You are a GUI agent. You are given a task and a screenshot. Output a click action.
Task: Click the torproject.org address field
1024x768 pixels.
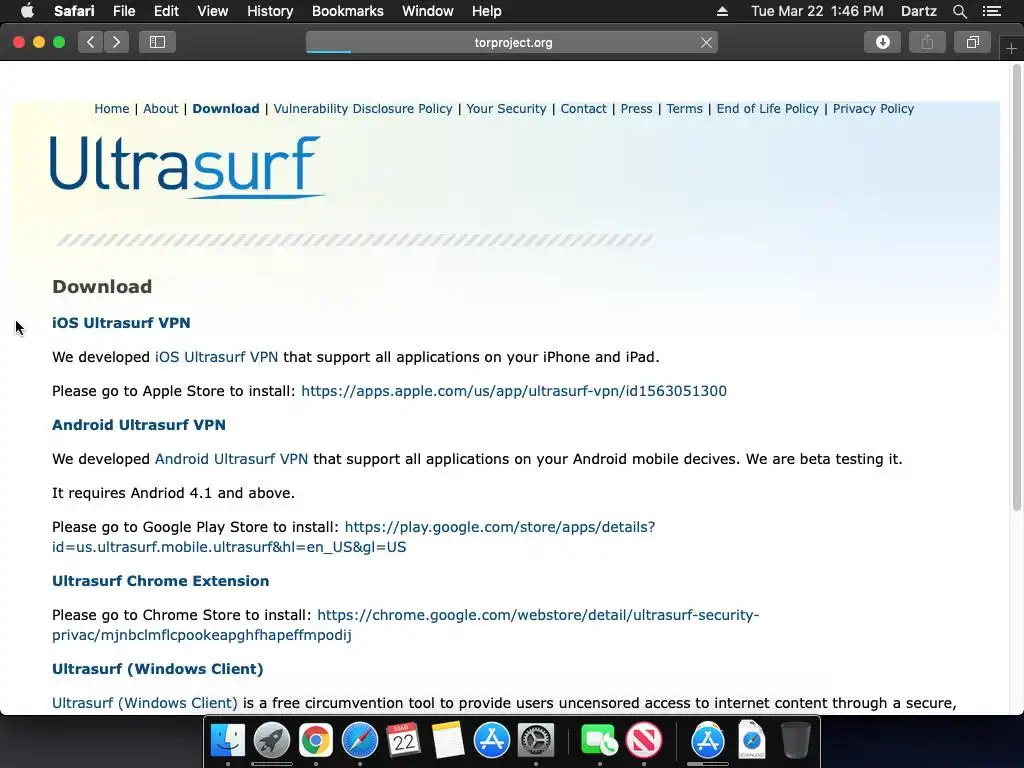[513, 42]
